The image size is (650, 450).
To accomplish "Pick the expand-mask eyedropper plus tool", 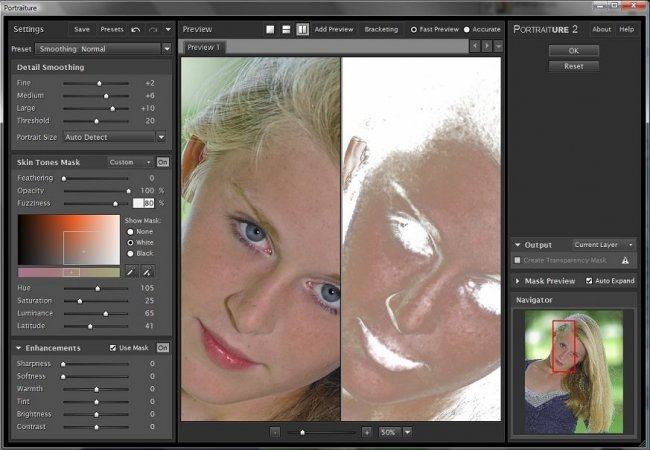I will (148, 272).
